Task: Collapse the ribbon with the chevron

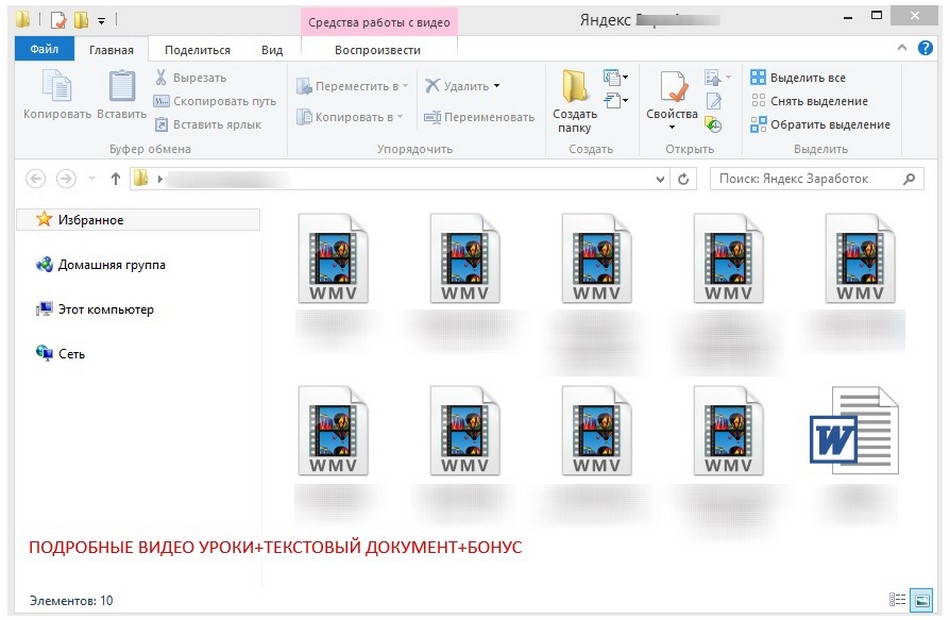Action: [x=902, y=48]
